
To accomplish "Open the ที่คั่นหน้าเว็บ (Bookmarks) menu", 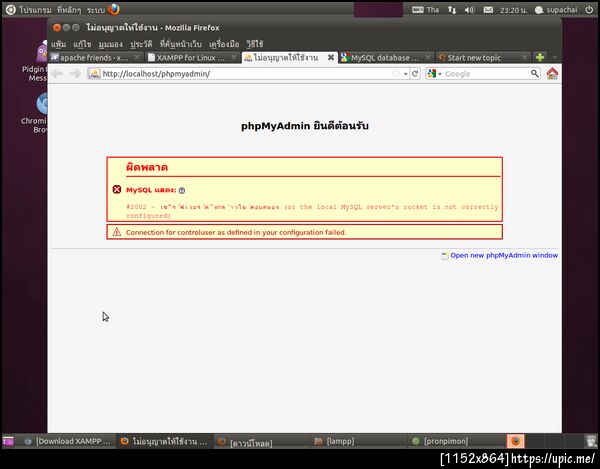I will (x=181, y=44).
